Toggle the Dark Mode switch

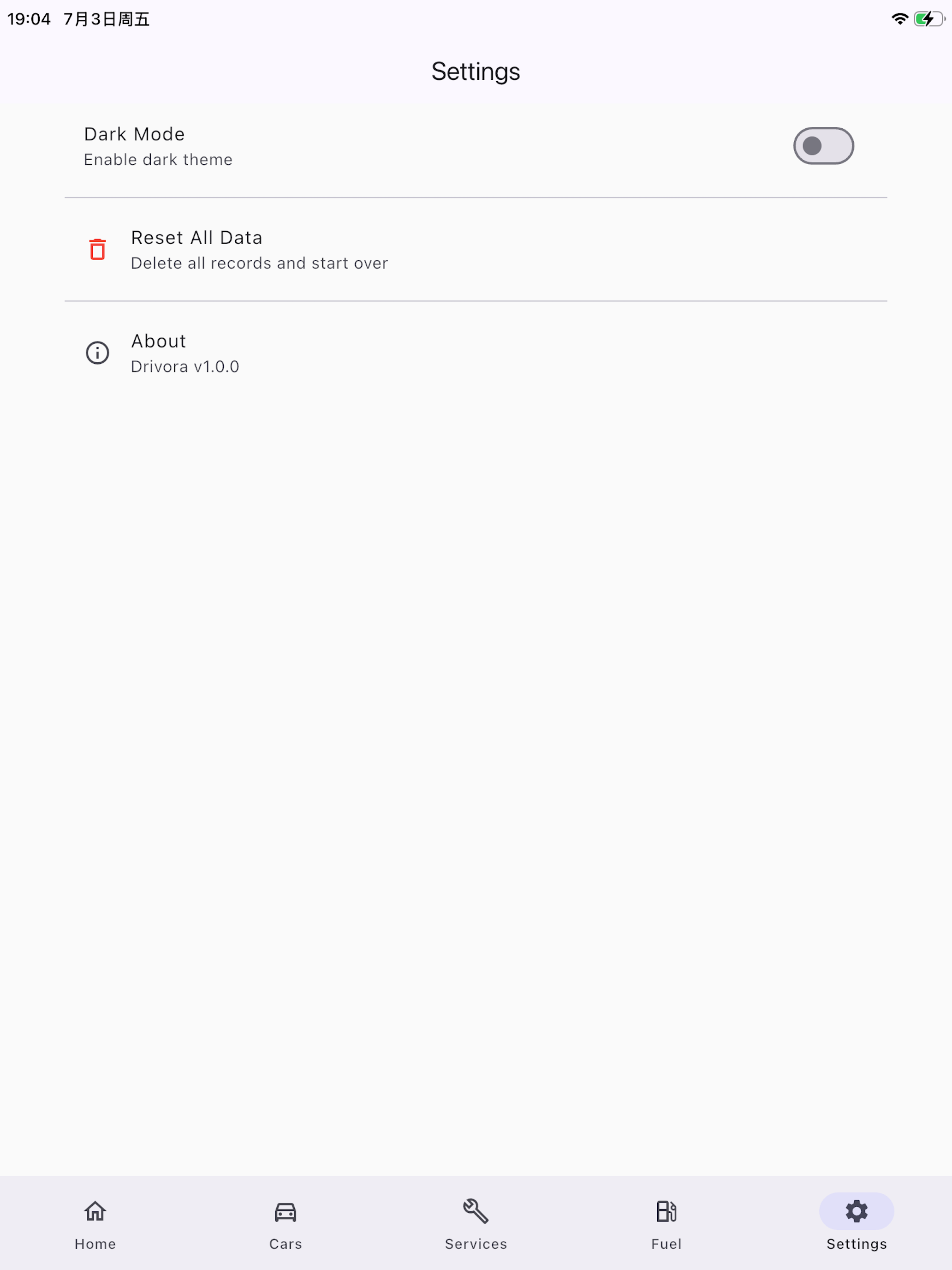[823, 146]
